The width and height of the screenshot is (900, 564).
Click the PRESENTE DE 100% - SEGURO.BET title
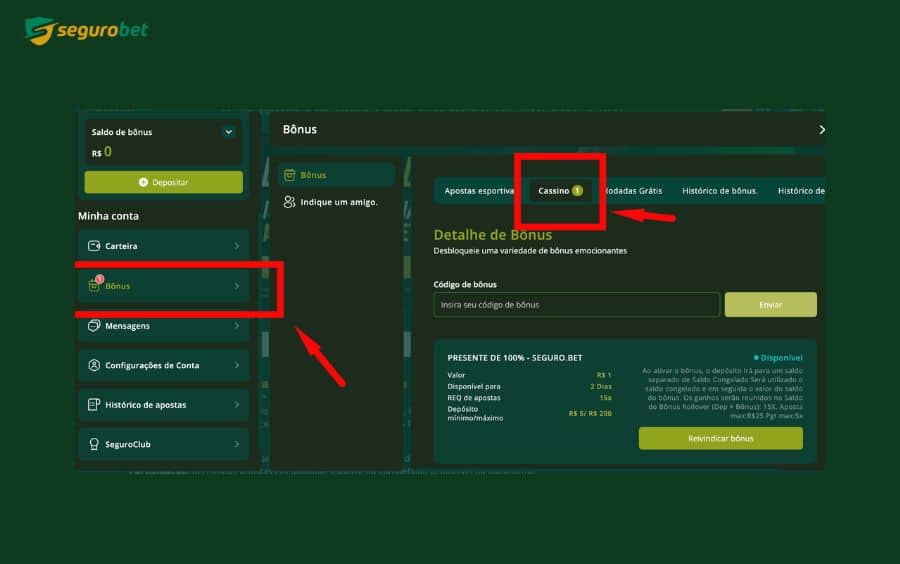point(515,357)
